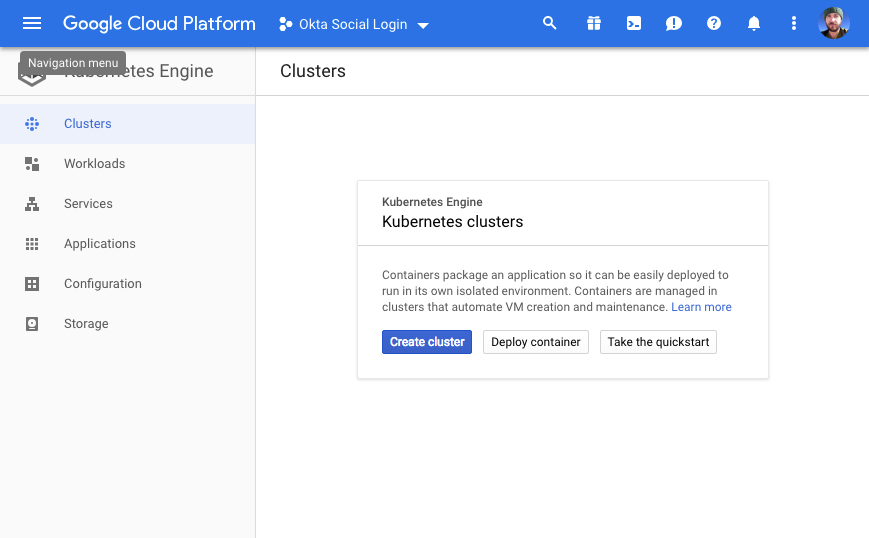Follow the Learn more link
This screenshot has height=538, width=869.
click(701, 307)
